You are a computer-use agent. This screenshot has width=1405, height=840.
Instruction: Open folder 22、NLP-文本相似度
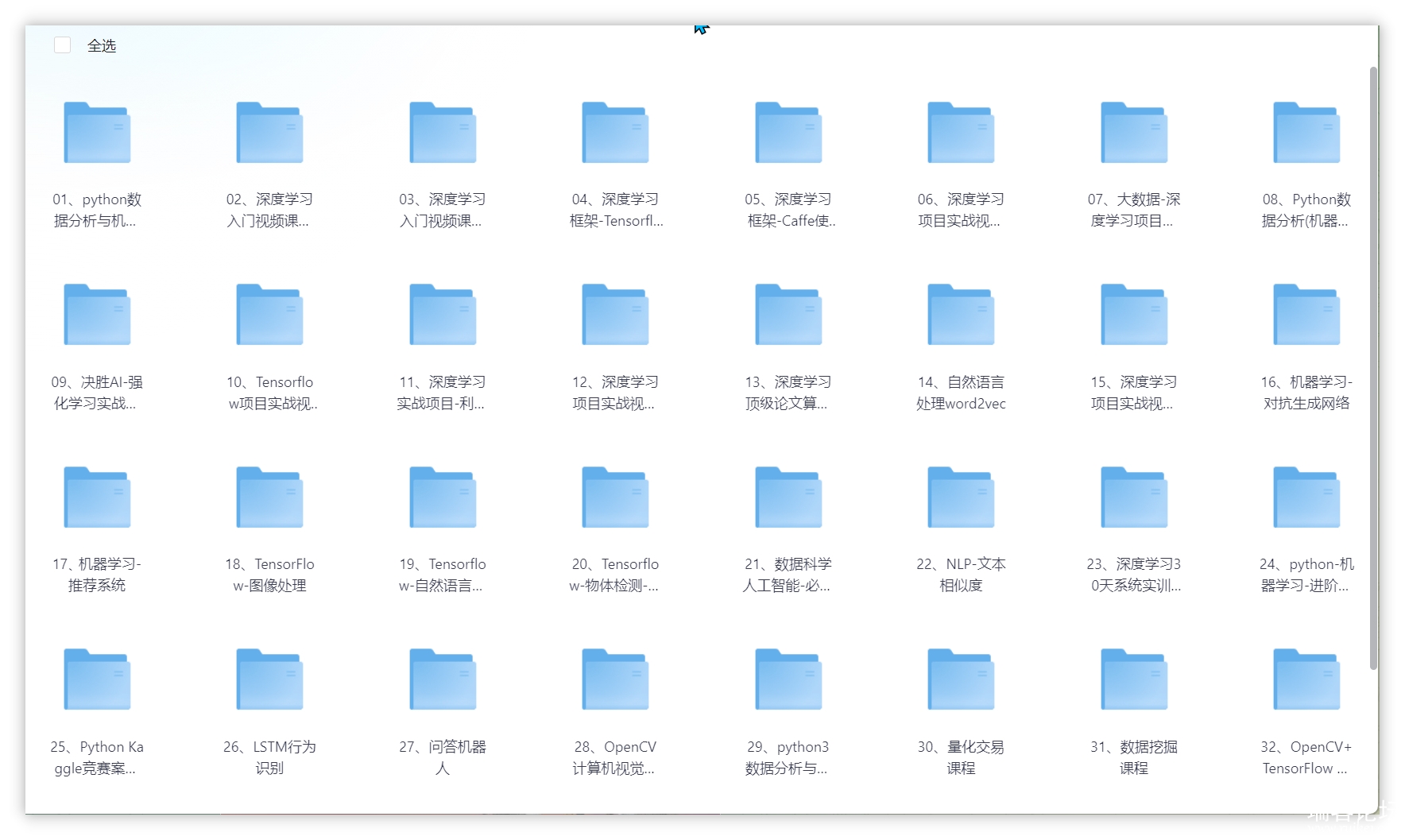pyautogui.click(x=961, y=497)
